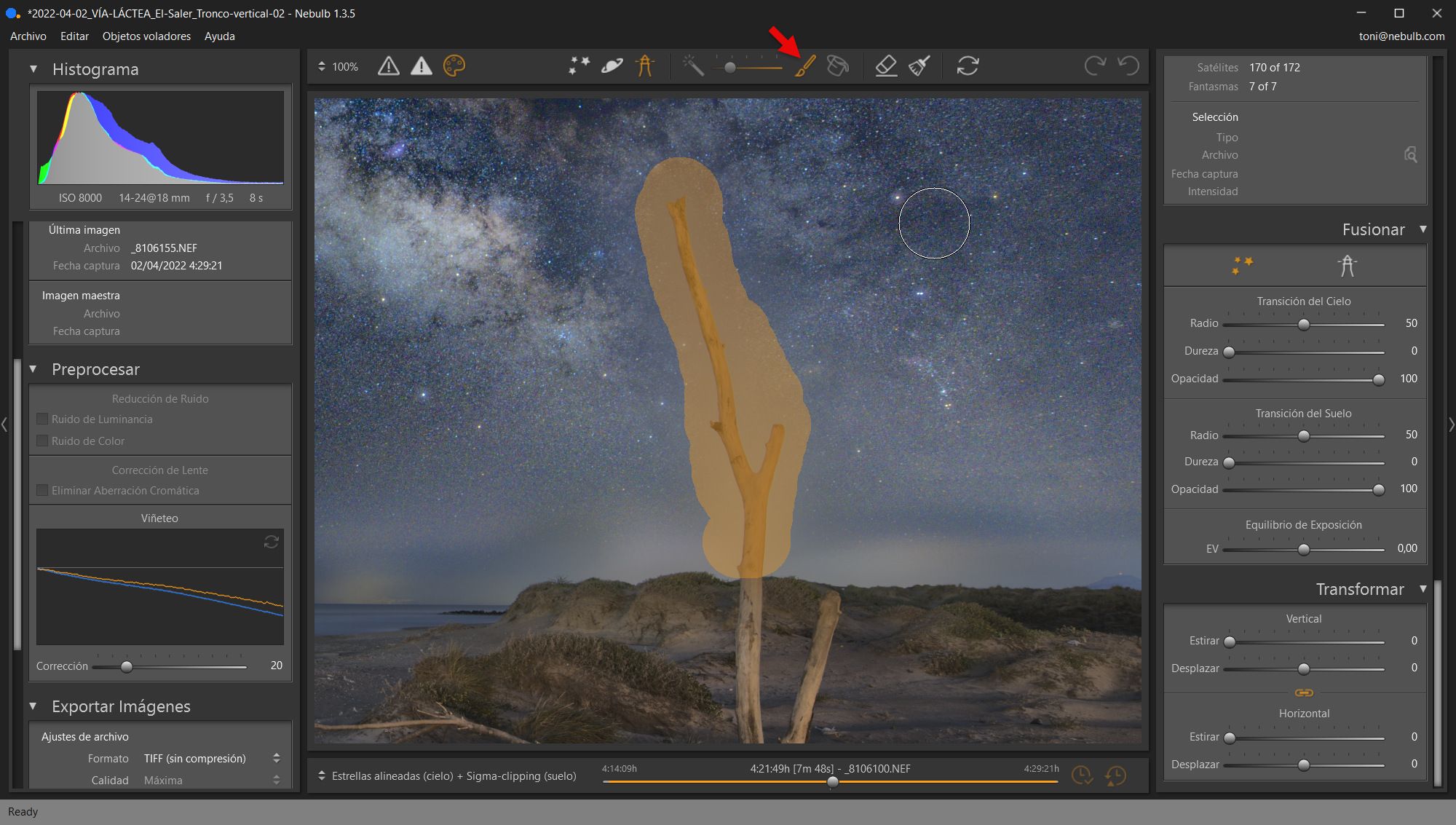Switch Fusionar to stars sky mode
1456x825 pixels.
point(1242,266)
